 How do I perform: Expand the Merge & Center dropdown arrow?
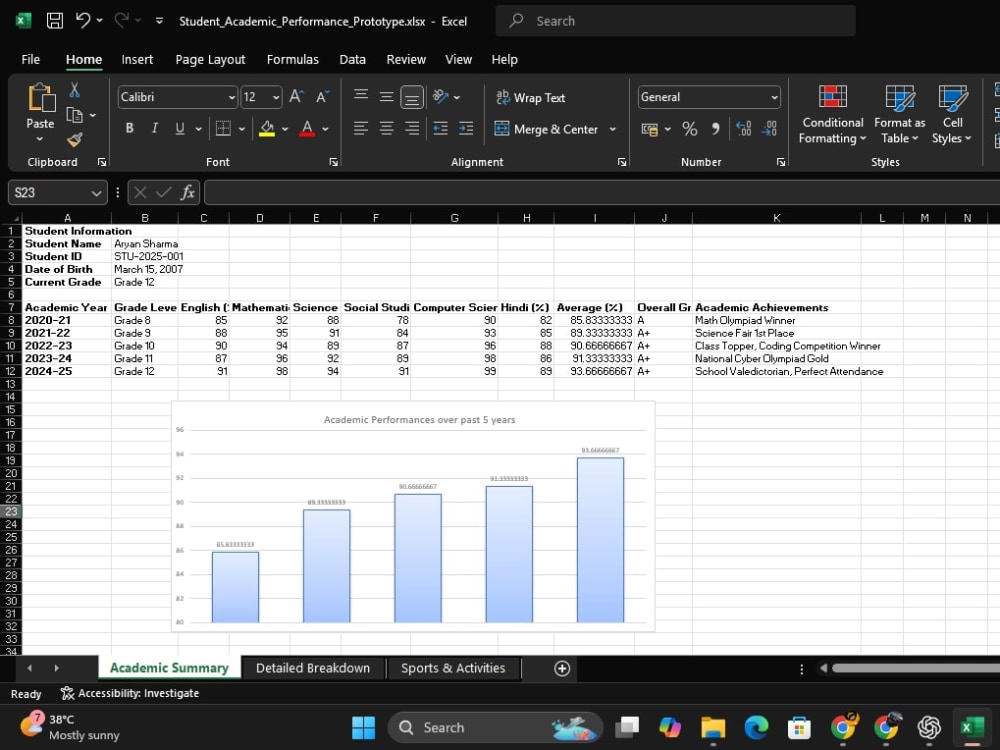coord(613,129)
